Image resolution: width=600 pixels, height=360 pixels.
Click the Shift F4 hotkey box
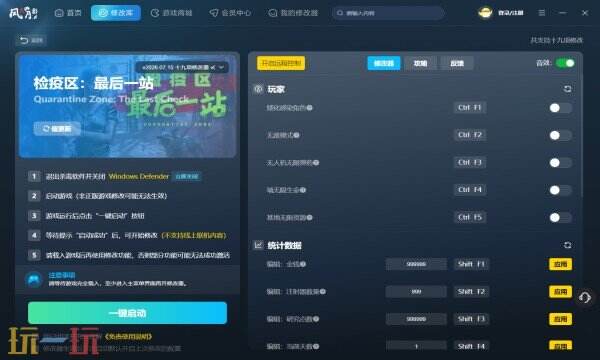(471, 346)
